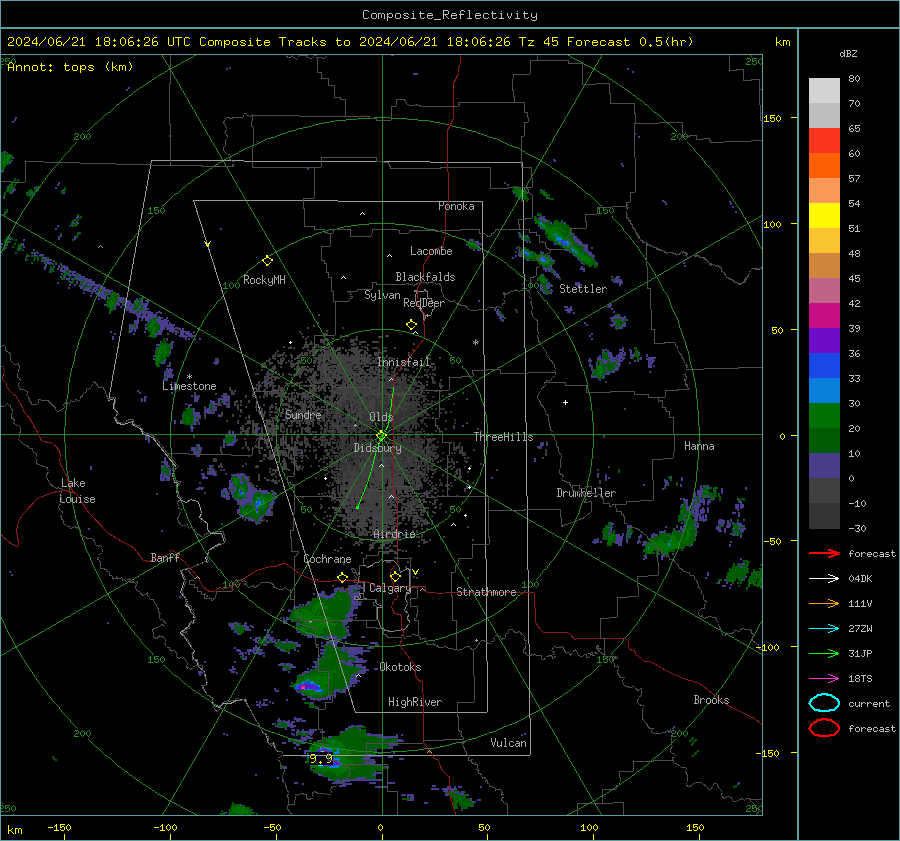
Task: Pick the magenta 39-42 dBZ color swatch
Action: pyautogui.click(x=824, y=316)
